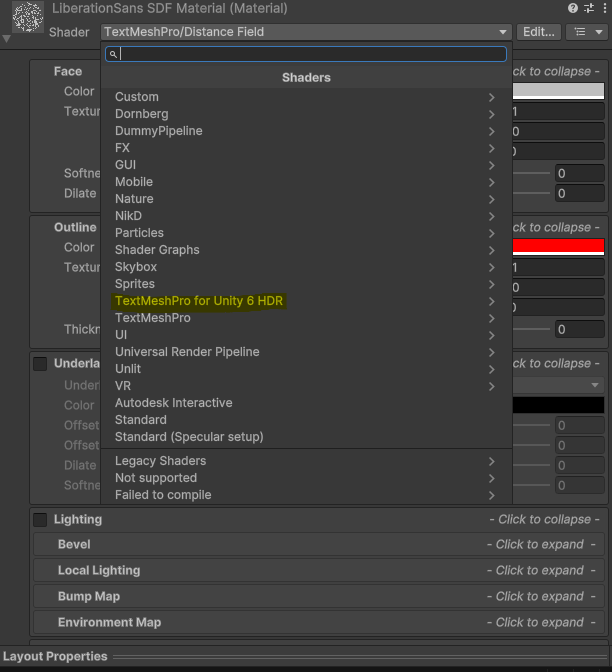Screen dimensions: 612x672
Task: Open the Dornberg shader submenu
Action: (306, 114)
